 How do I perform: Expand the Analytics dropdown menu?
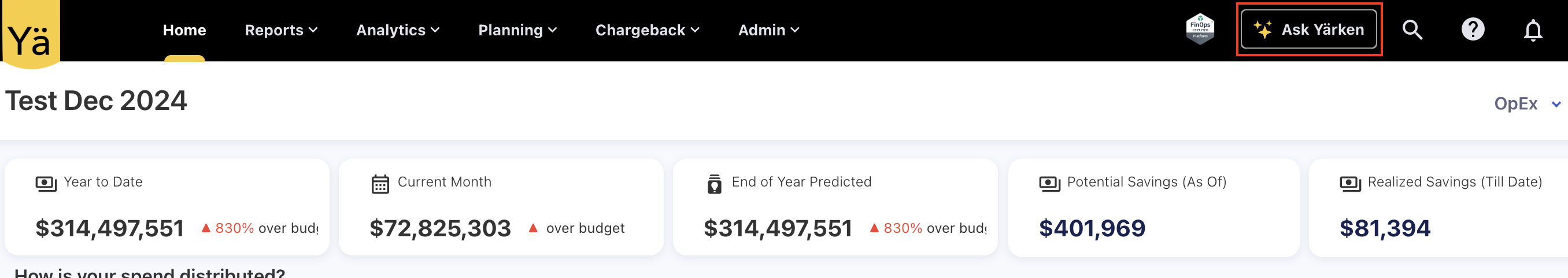click(397, 30)
